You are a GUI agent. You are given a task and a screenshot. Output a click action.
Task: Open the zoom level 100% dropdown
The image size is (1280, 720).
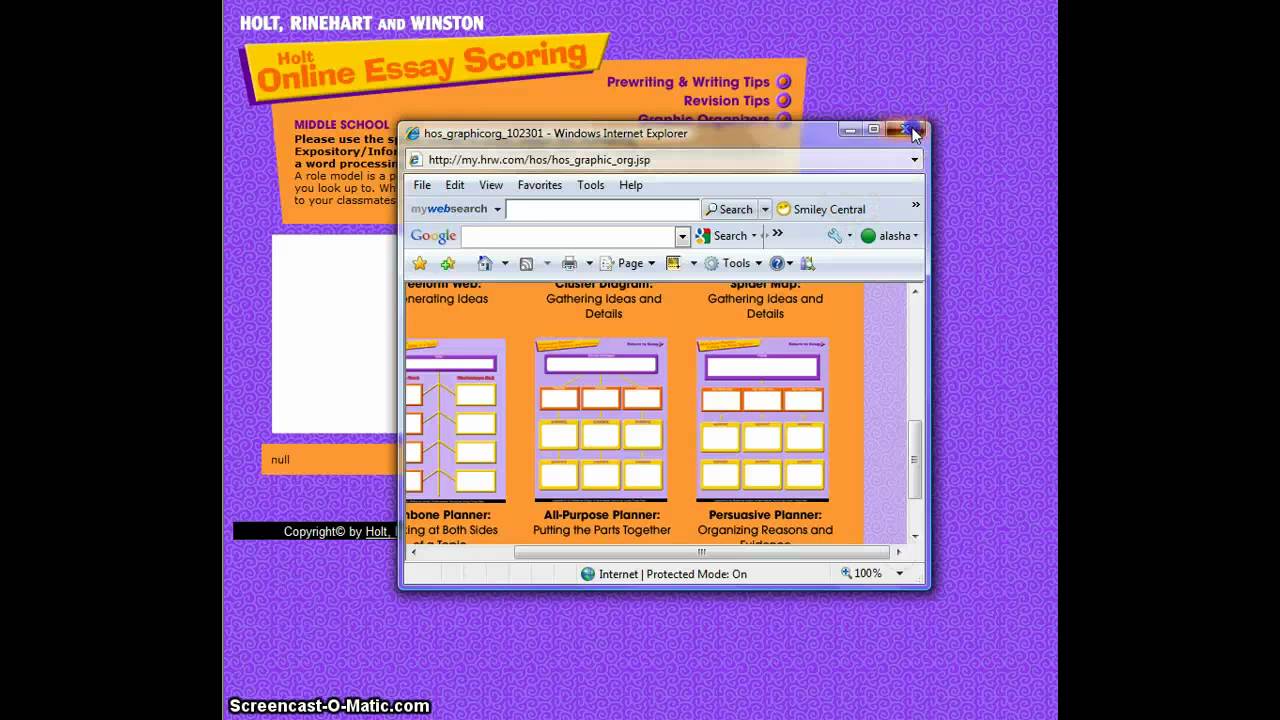(899, 574)
